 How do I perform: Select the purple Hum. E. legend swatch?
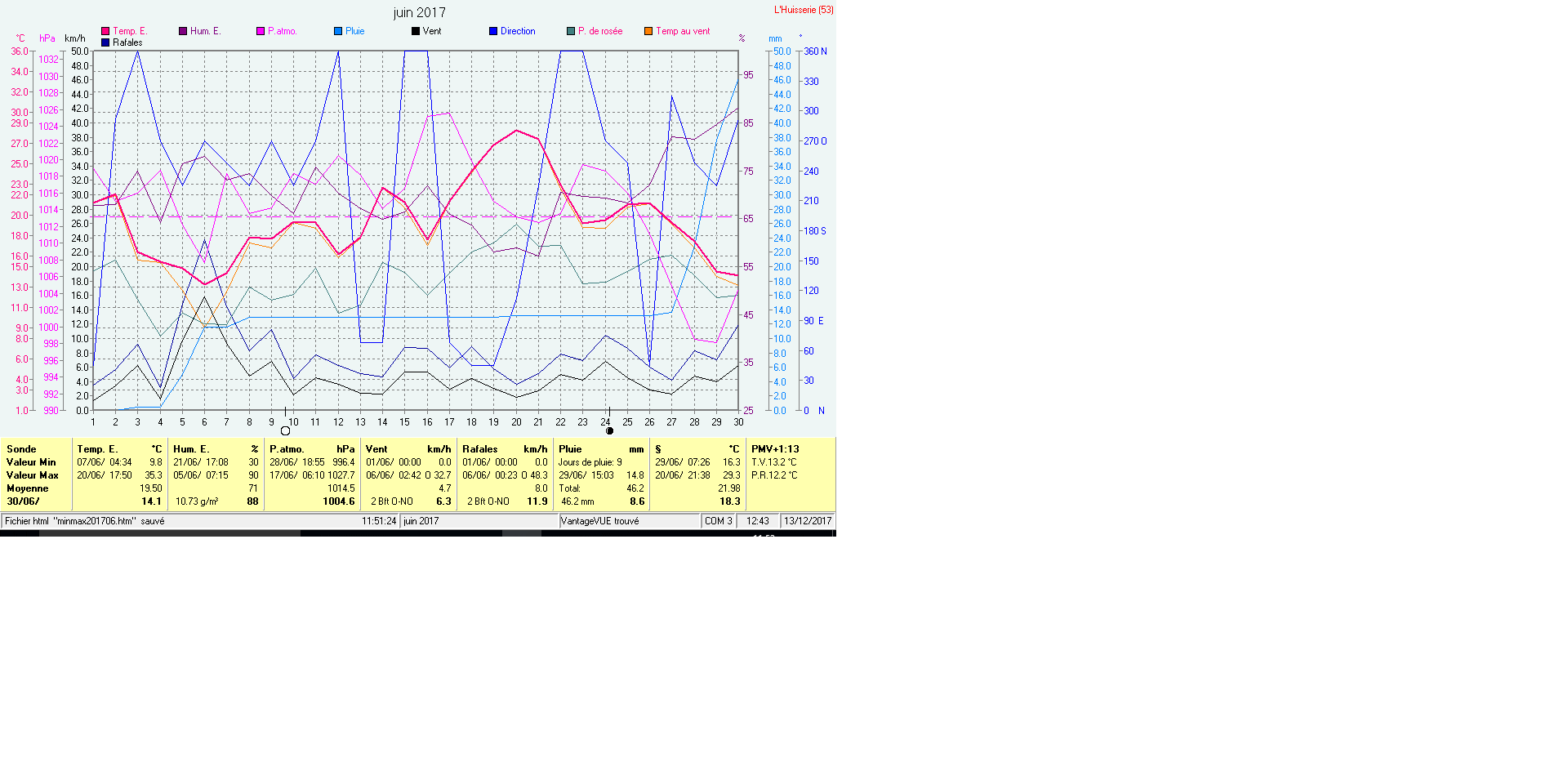click(x=183, y=31)
